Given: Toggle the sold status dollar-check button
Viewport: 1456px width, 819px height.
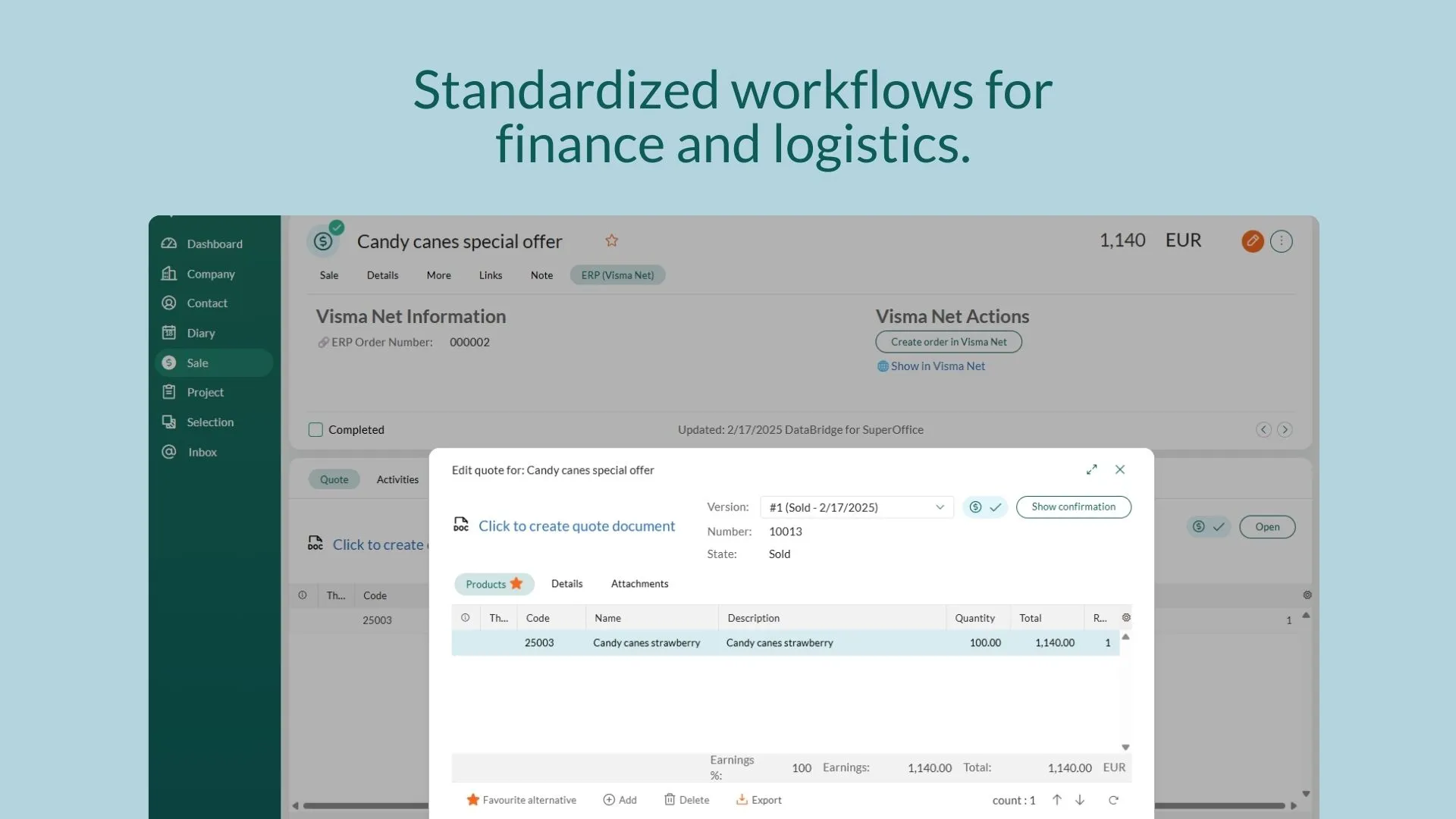Looking at the screenshot, I should tap(984, 507).
